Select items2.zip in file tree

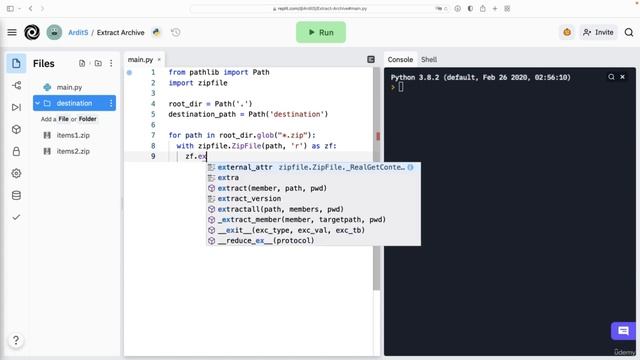(73, 151)
